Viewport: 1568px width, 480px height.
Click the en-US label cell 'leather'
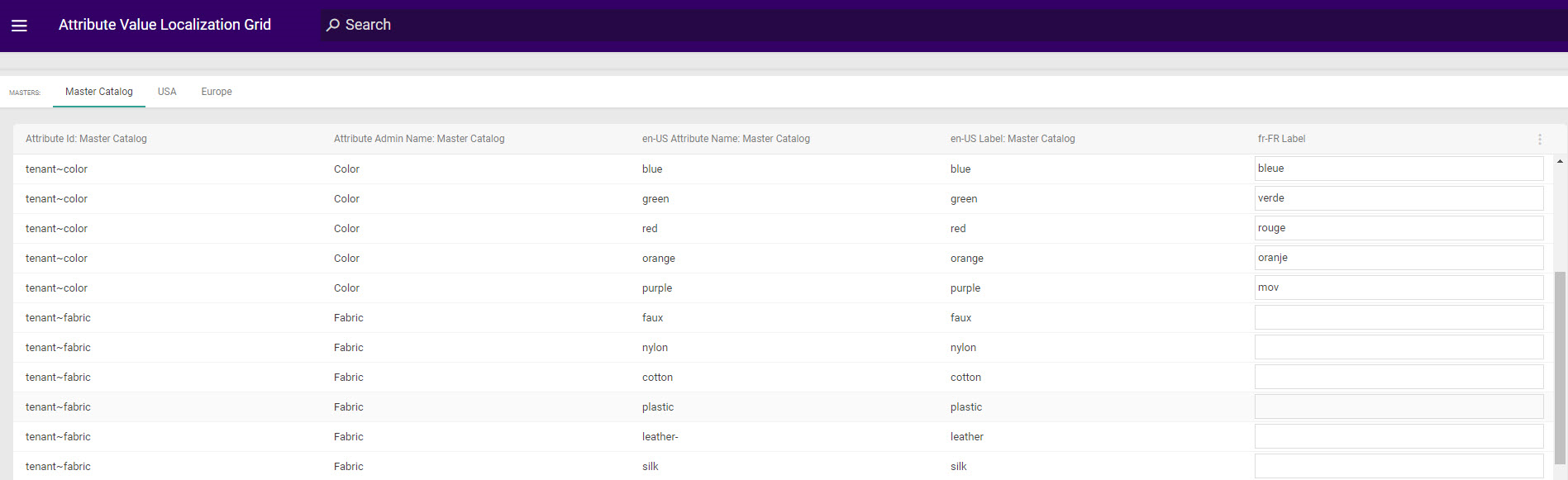967,436
